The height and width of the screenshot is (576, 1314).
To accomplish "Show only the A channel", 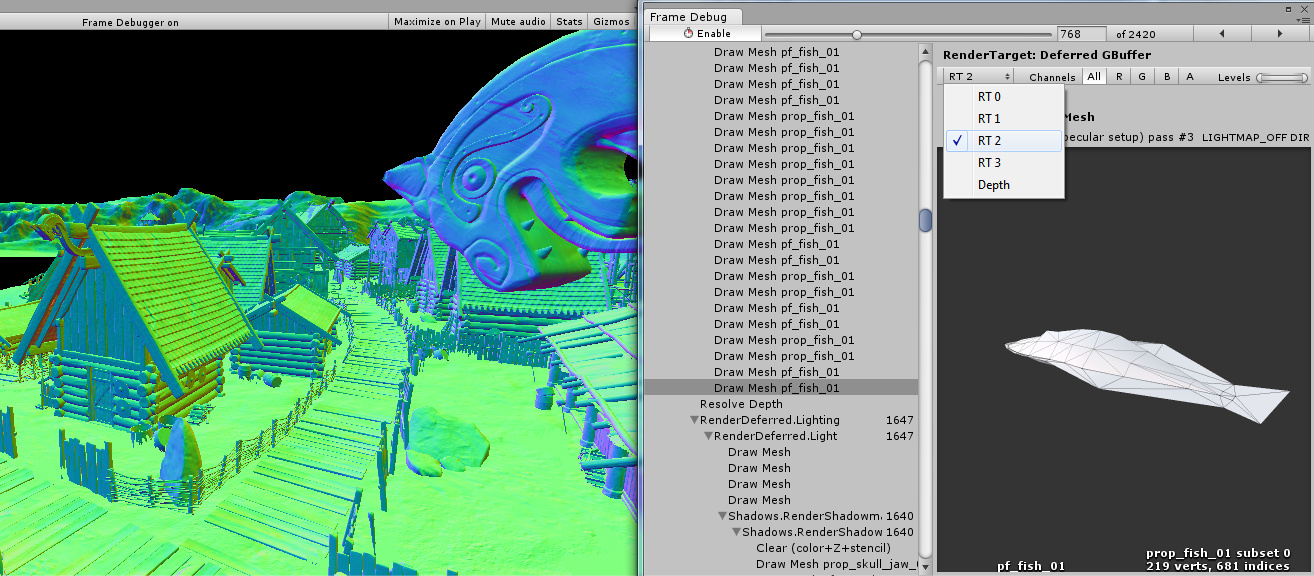I will 1189,77.
